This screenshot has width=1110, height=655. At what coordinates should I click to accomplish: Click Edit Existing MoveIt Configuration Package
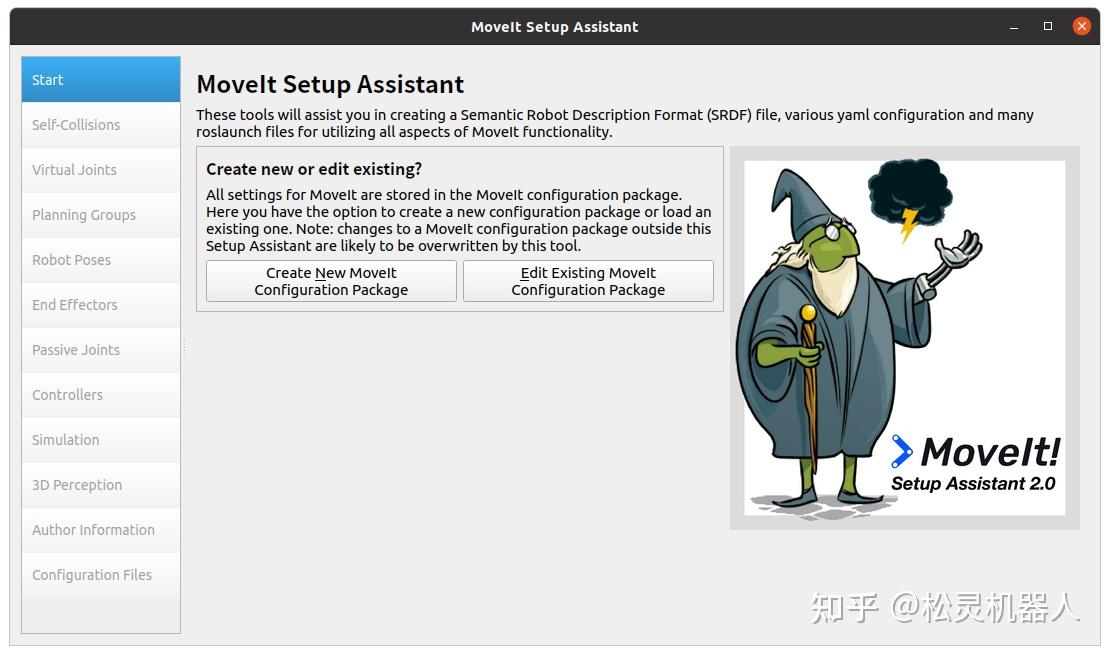(588, 281)
